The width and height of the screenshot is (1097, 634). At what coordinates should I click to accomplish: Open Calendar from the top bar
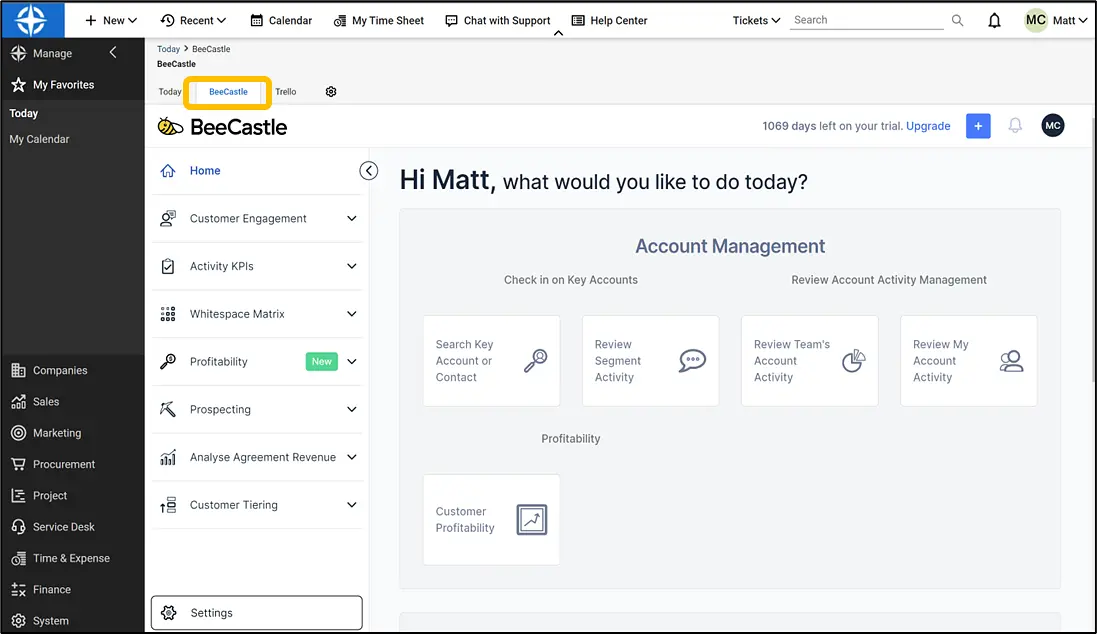(281, 20)
